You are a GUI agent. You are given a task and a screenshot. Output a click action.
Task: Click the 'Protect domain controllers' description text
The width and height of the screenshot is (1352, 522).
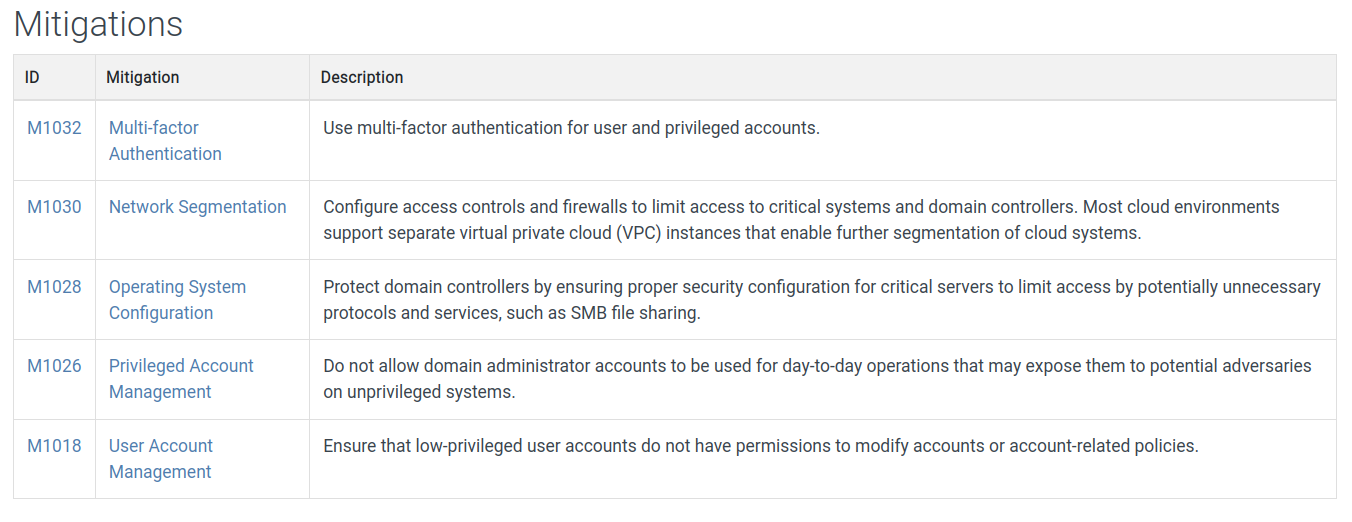click(x=427, y=287)
